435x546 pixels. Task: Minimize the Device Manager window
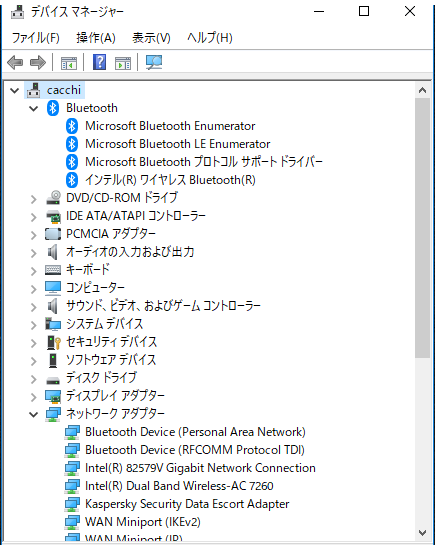(x=319, y=11)
